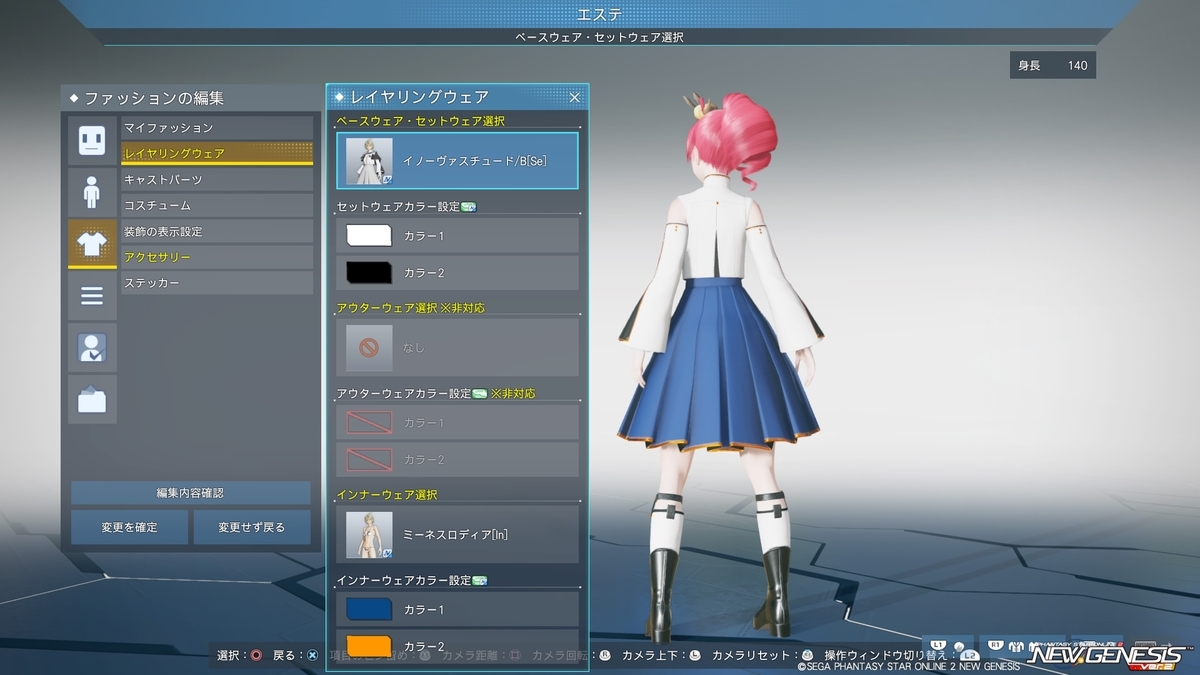Image resolution: width=1200 pixels, height=675 pixels.
Task: Open ステッカー menu item
Action: click(x=217, y=284)
